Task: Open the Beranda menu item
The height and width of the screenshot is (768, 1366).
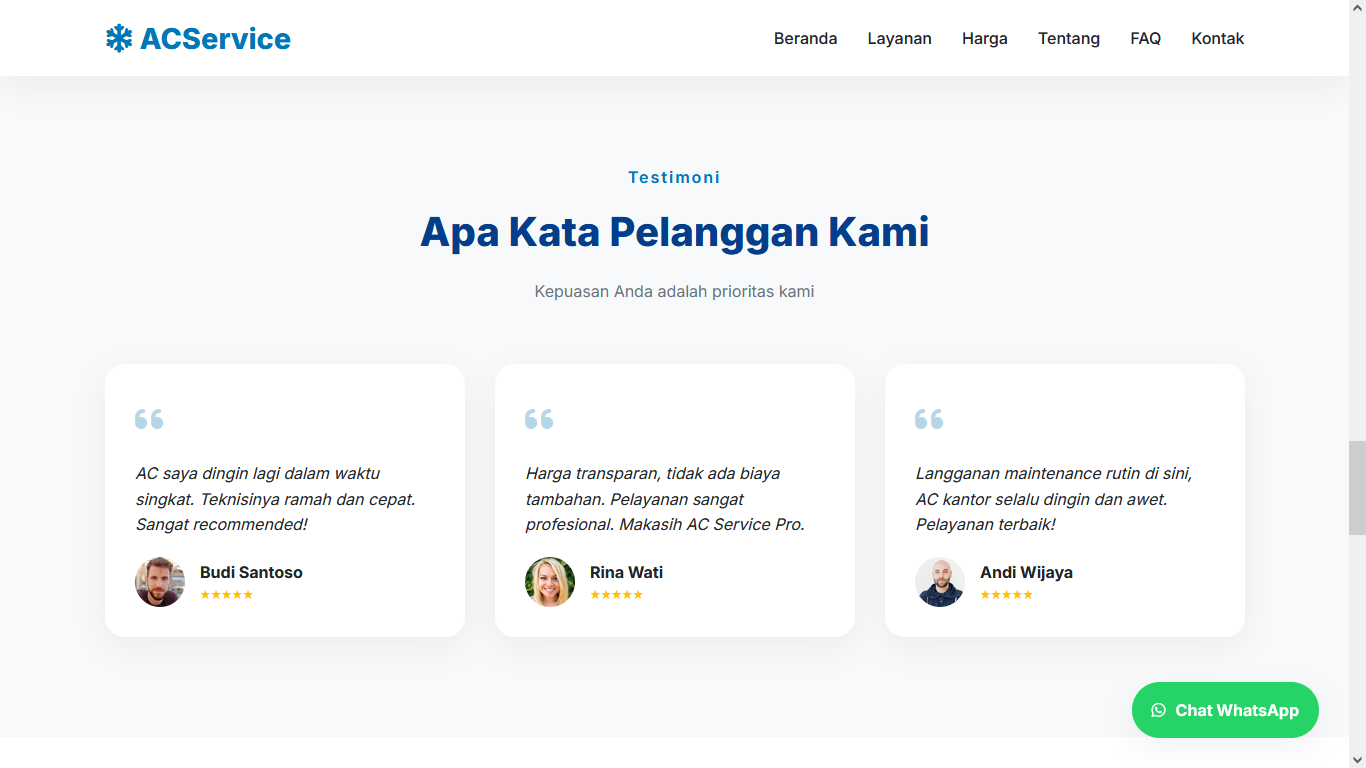Action: pyautogui.click(x=805, y=39)
